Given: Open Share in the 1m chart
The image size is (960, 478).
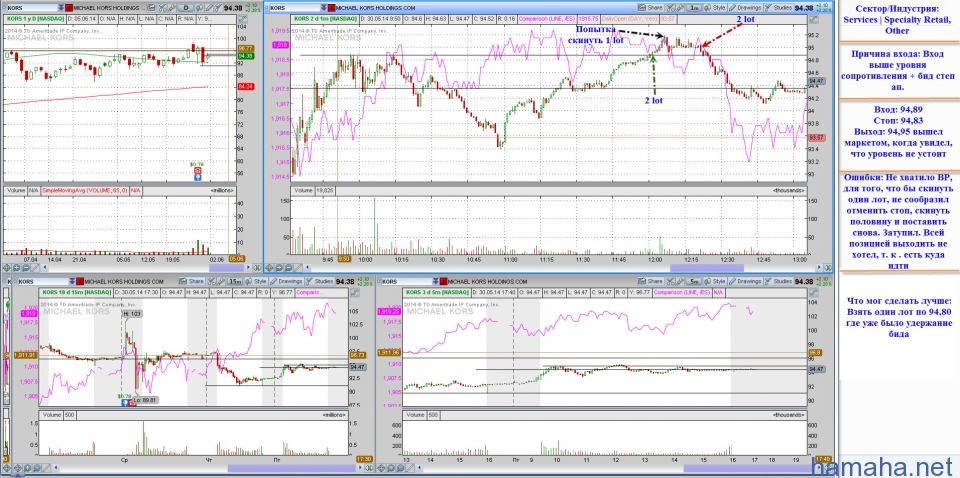Looking at the screenshot, I should tap(651, 7).
